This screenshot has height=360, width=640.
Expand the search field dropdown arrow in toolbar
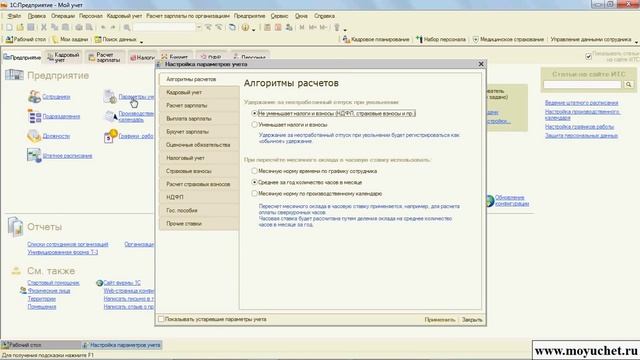pyautogui.click(x=199, y=27)
